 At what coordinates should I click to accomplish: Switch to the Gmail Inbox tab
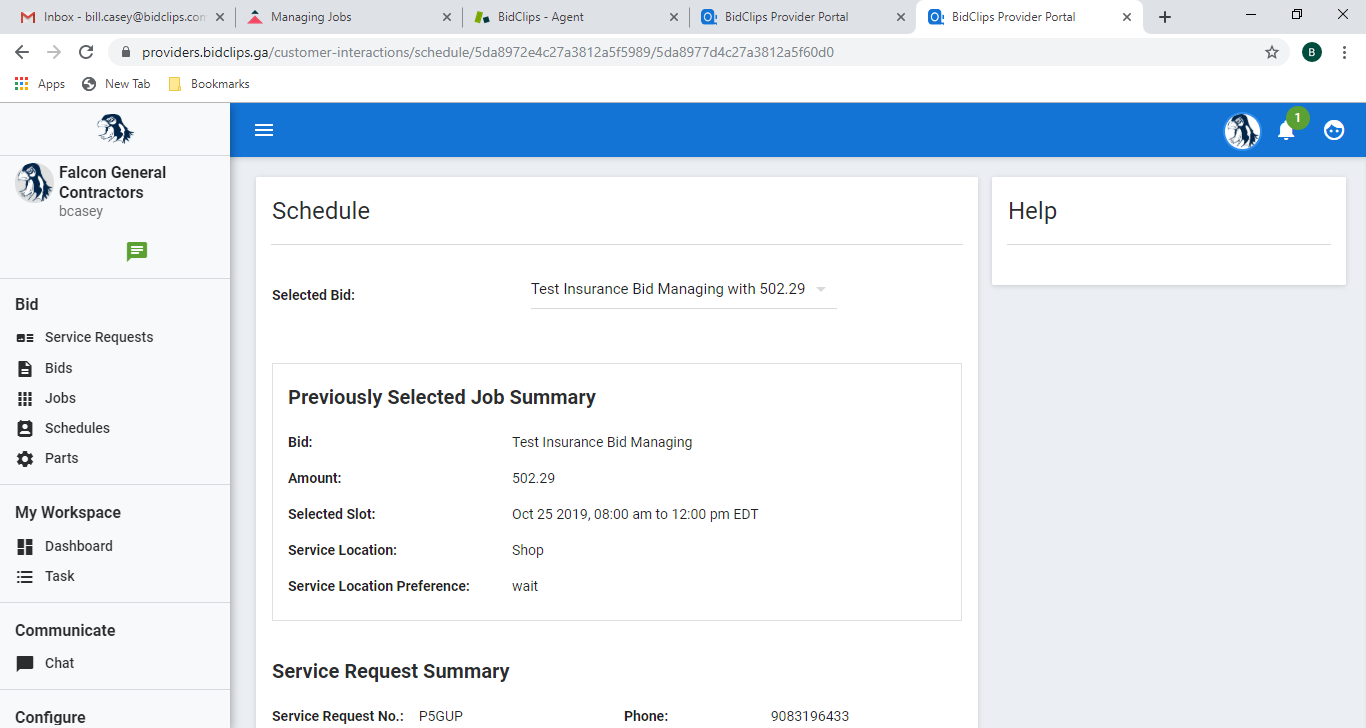click(x=121, y=17)
